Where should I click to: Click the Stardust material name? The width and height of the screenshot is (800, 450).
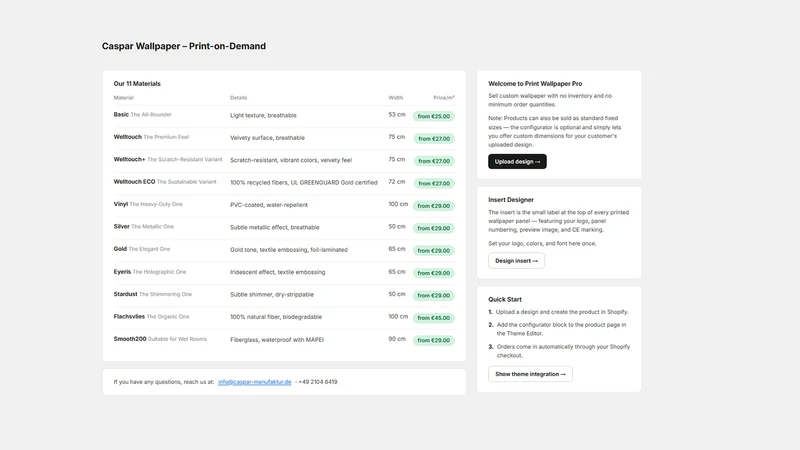coord(125,294)
